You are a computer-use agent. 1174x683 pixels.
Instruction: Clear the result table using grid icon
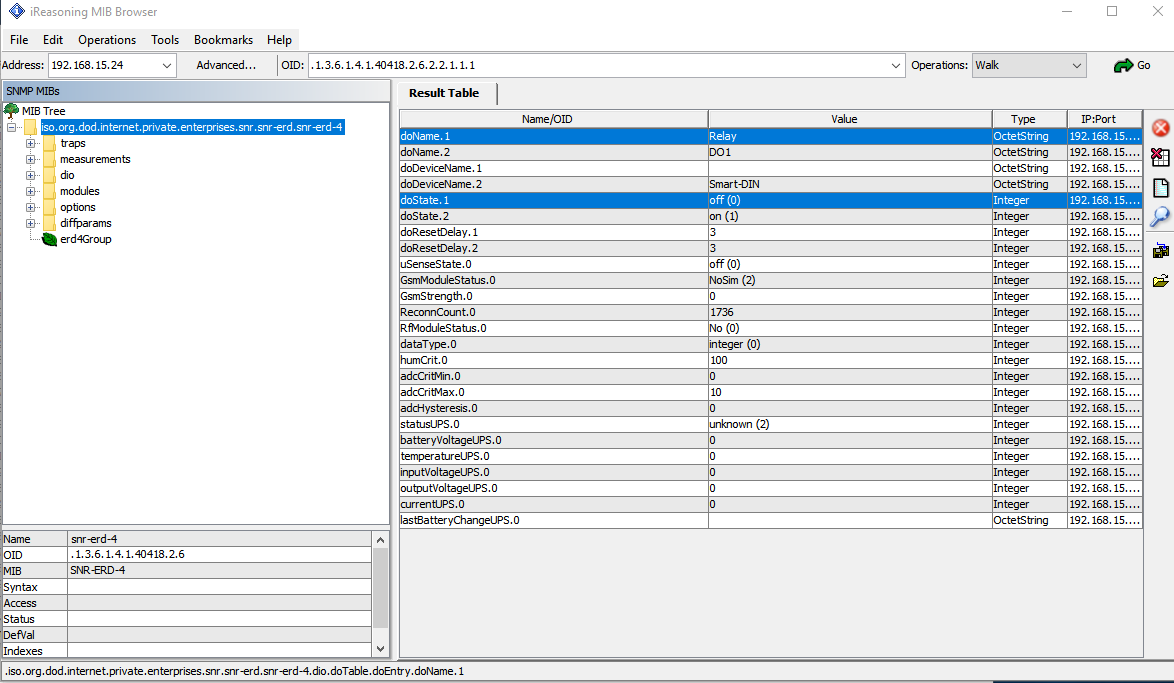pyautogui.click(x=1160, y=157)
